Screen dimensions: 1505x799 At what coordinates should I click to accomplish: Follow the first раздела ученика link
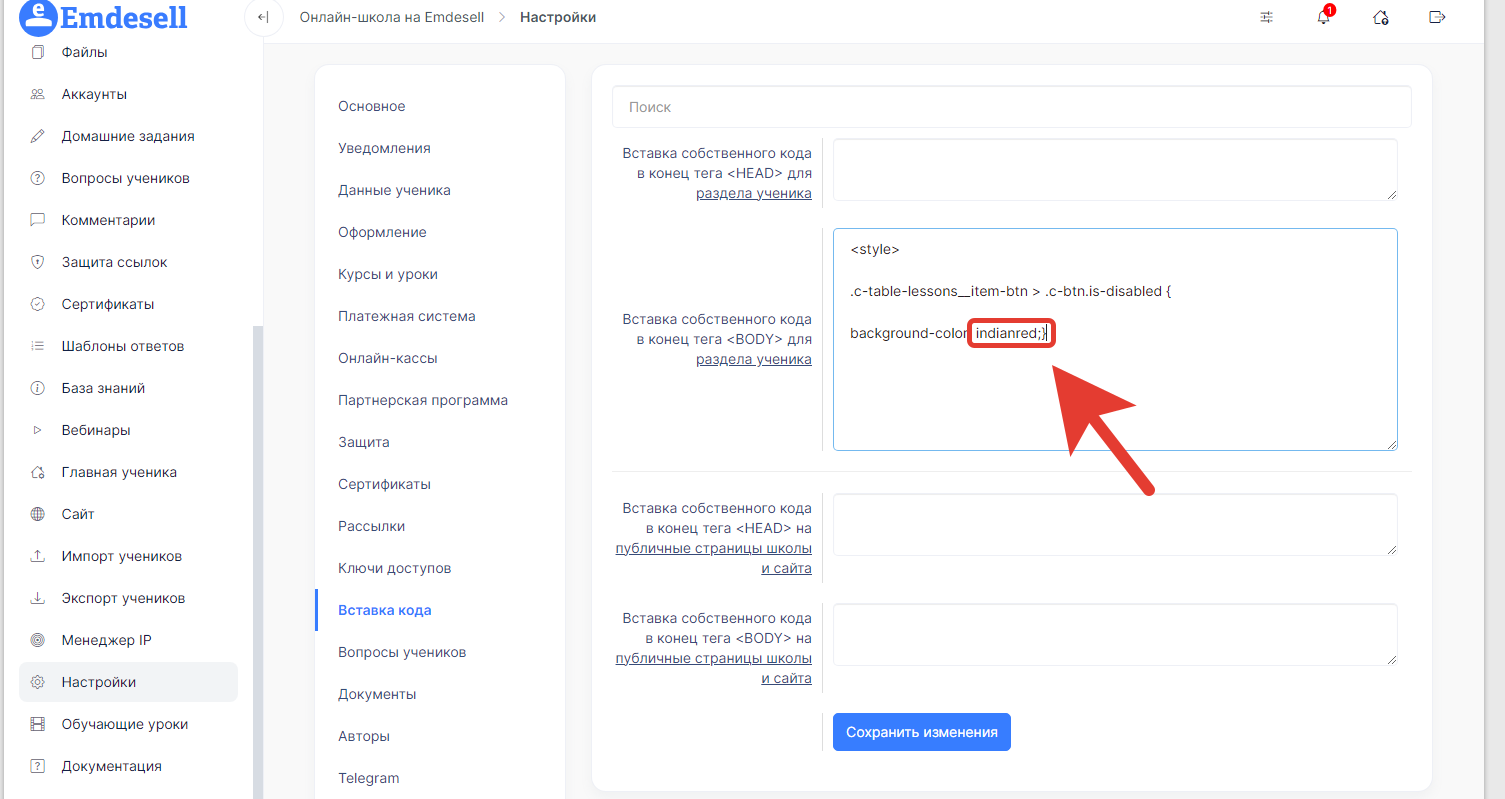(753, 193)
